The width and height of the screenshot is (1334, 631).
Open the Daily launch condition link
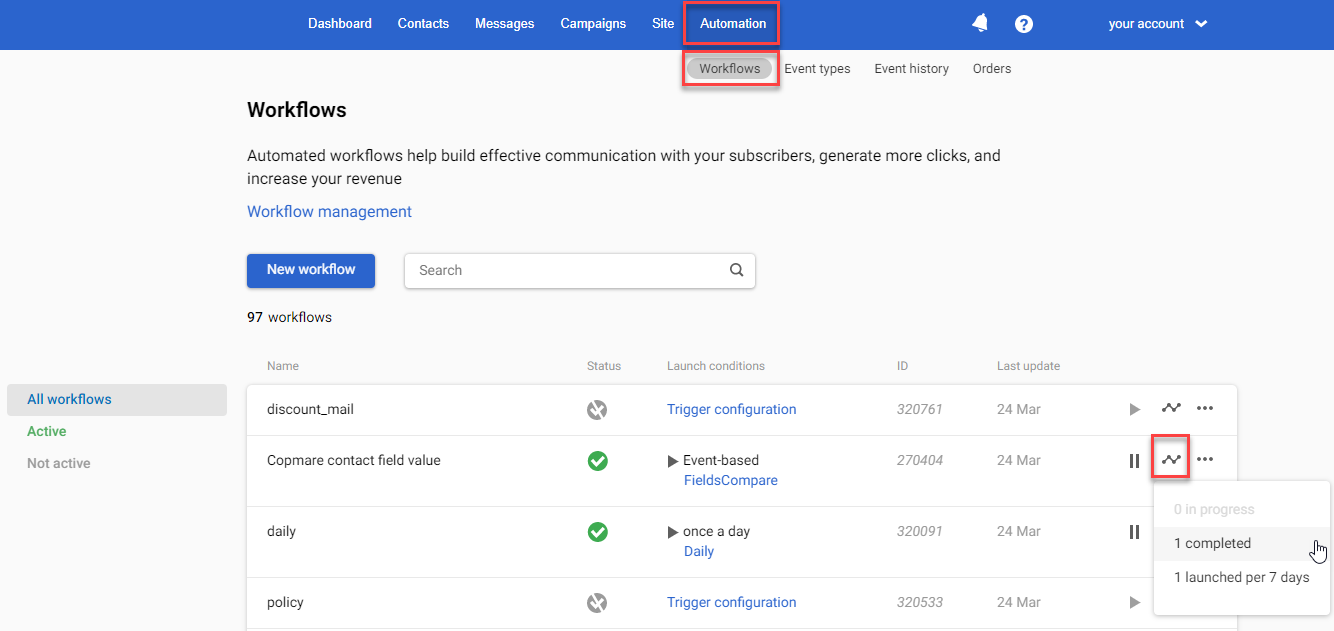point(699,551)
